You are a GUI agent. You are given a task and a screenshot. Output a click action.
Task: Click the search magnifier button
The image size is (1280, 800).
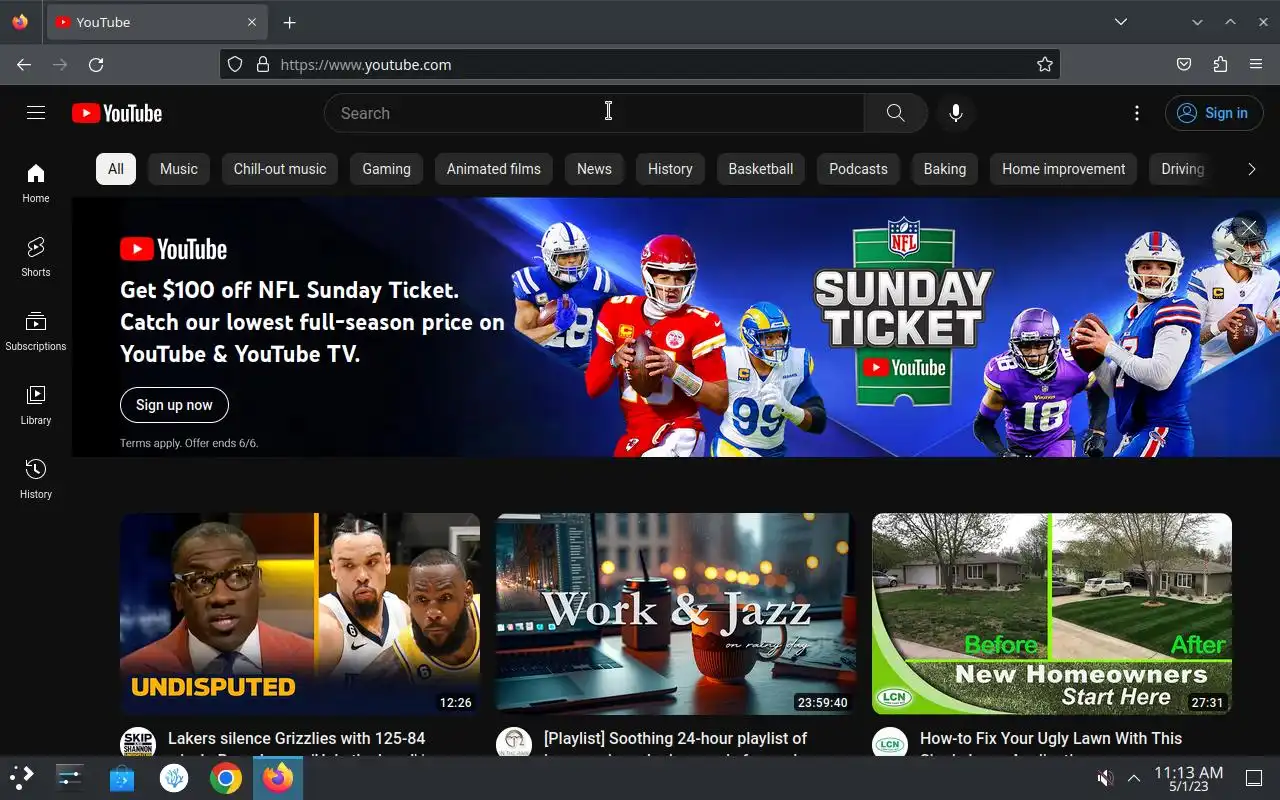point(895,113)
